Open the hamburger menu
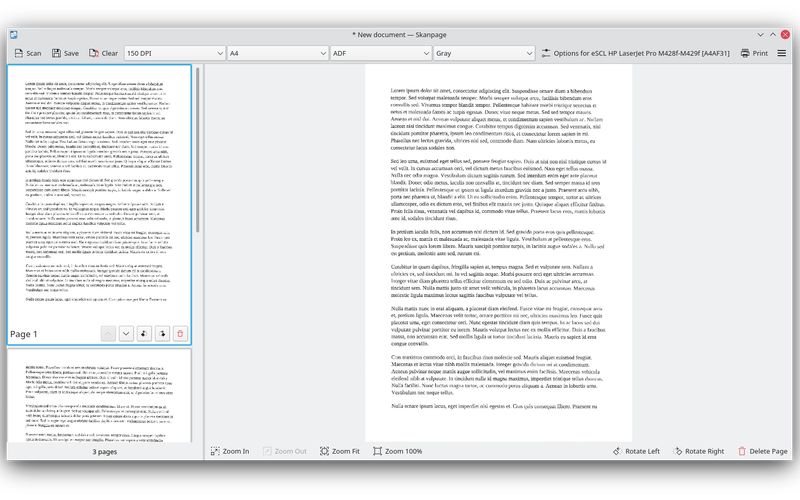800x500 pixels. pyautogui.click(x=781, y=53)
